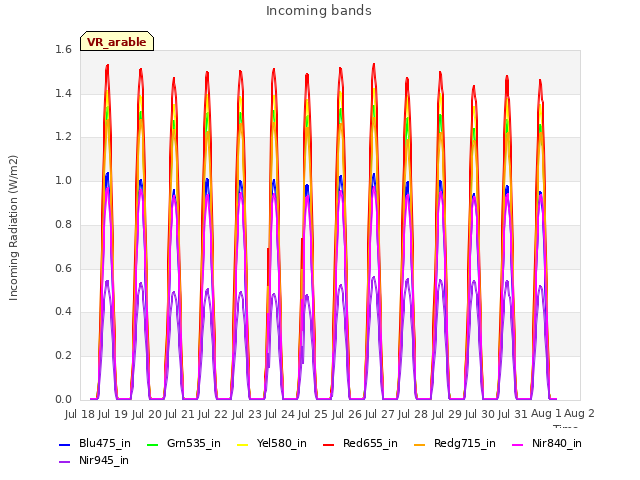This screenshot has height=480, width=640.
Task: Click the Jul 21 x-axis tick label
Action: [180, 414]
